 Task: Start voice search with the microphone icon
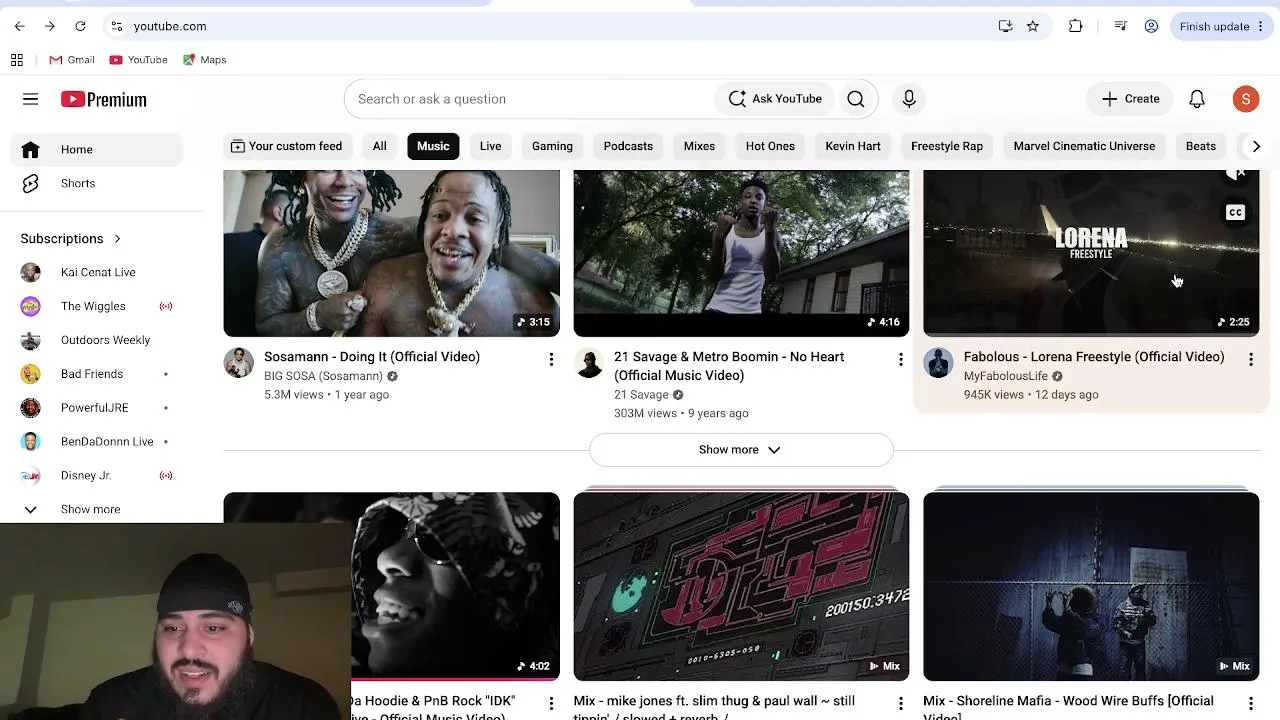point(909,99)
